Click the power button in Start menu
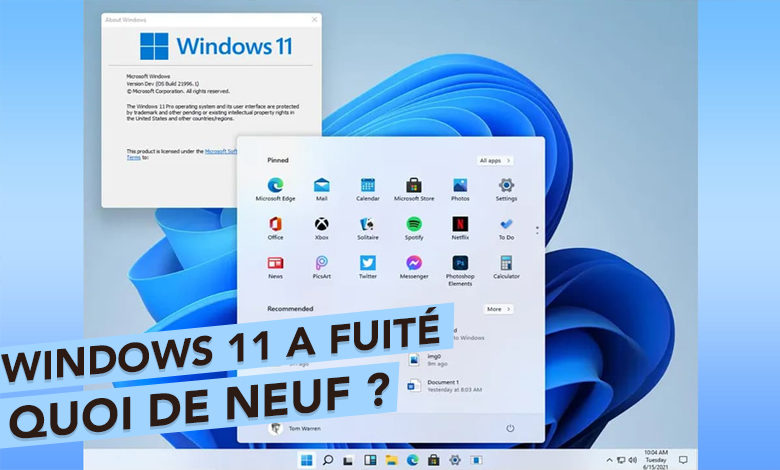Viewport: 780px width, 470px height. point(510,428)
